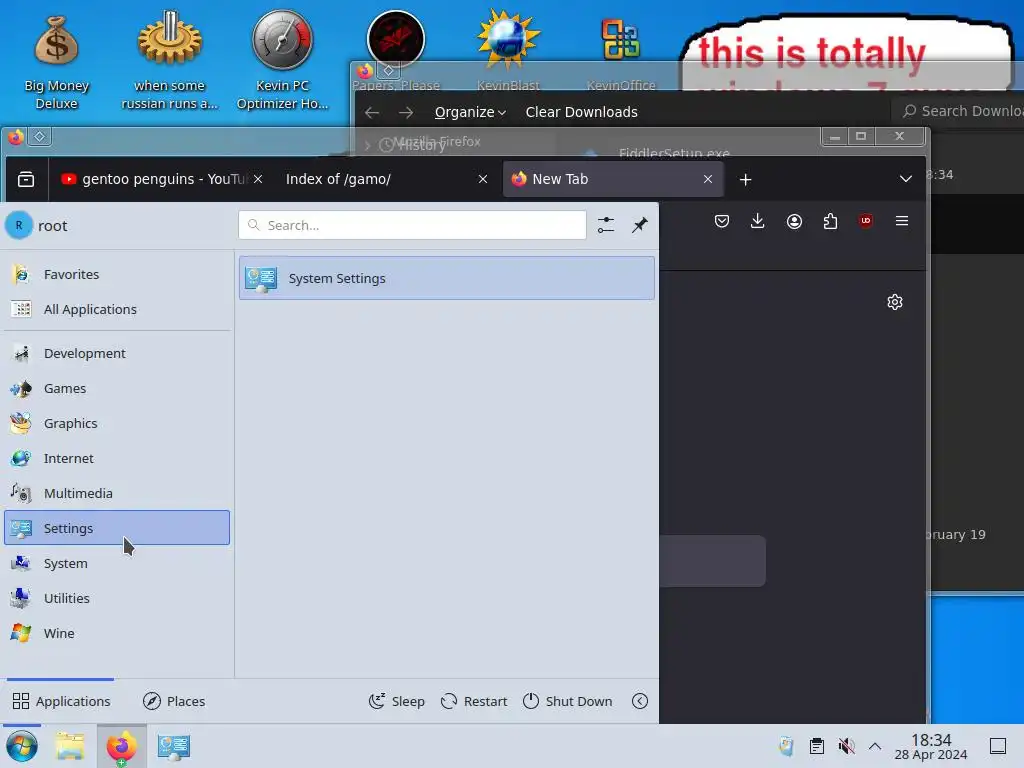Open the Firefox Downloads toolbar icon
The image size is (1024, 768).
pos(758,221)
